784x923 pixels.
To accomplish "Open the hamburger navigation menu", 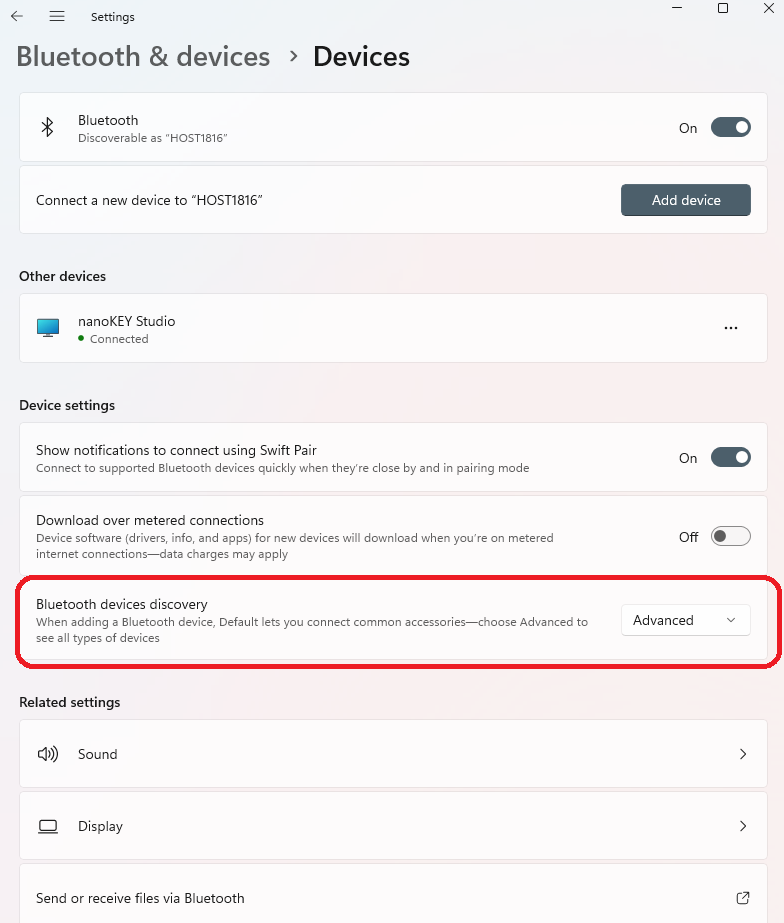I will [x=57, y=16].
